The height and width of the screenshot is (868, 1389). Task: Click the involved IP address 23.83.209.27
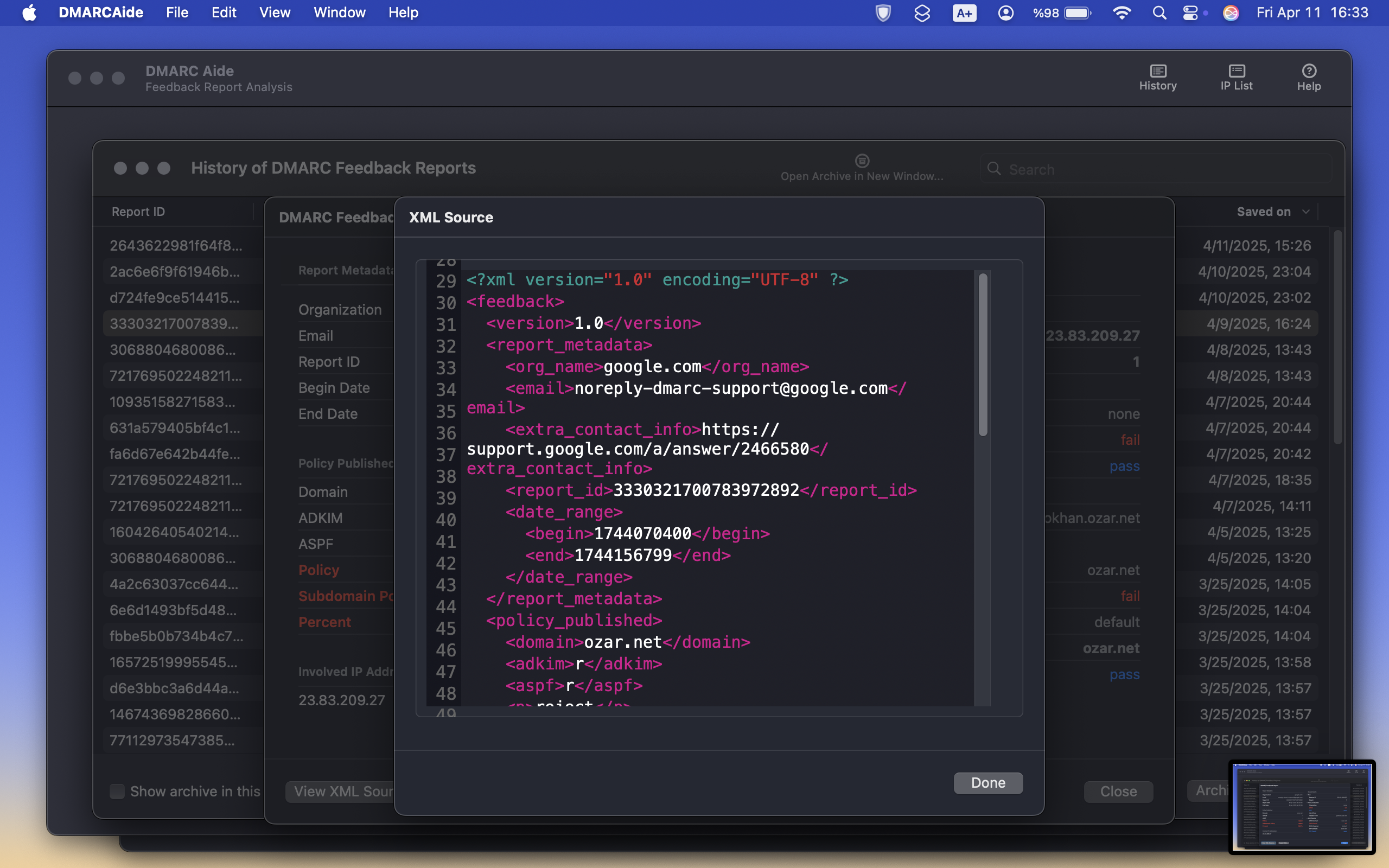(x=341, y=700)
